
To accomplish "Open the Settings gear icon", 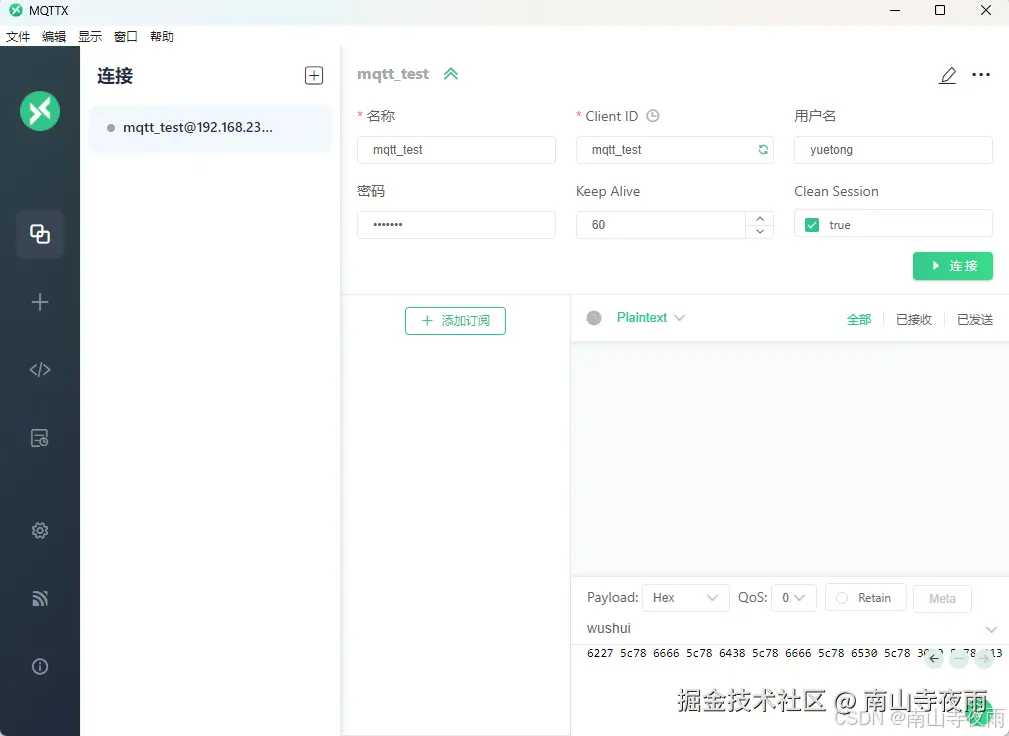I will [40, 530].
